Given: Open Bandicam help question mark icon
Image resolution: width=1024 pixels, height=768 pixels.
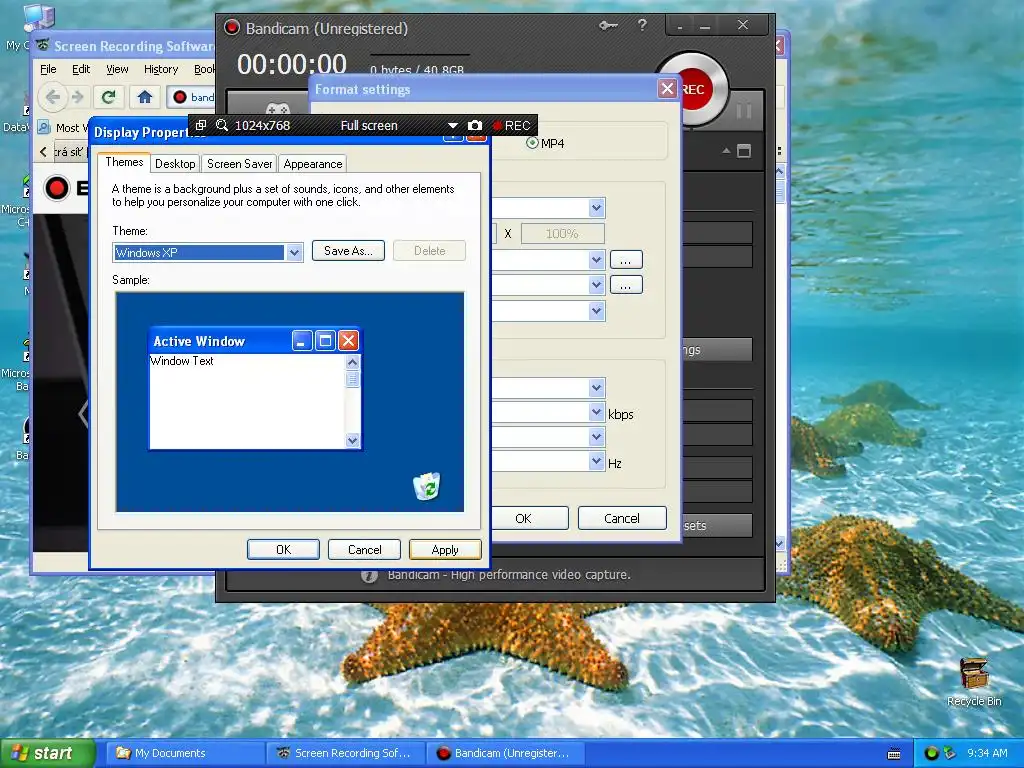Looking at the screenshot, I should coord(643,25).
